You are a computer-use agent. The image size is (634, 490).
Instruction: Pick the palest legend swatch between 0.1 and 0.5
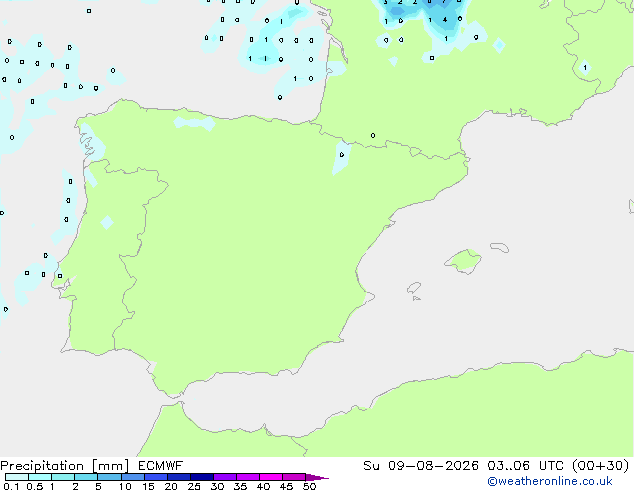(x=17, y=477)
